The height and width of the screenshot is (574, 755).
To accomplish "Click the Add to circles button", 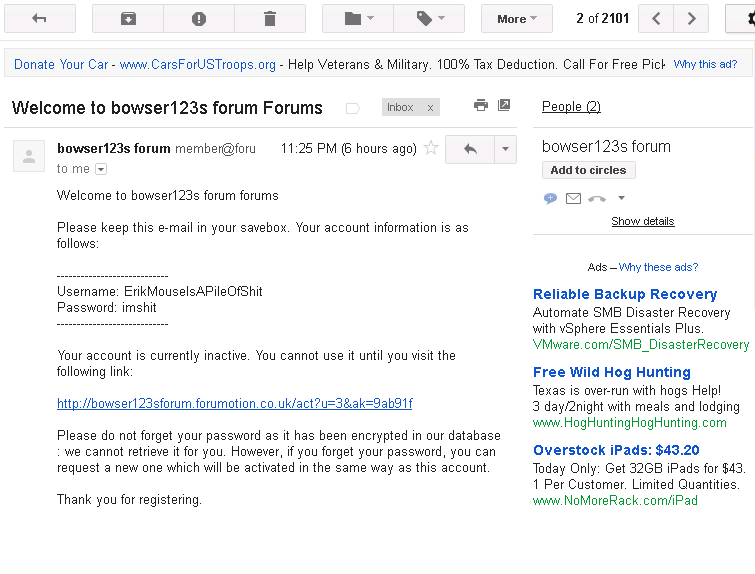I will [588, 170].
